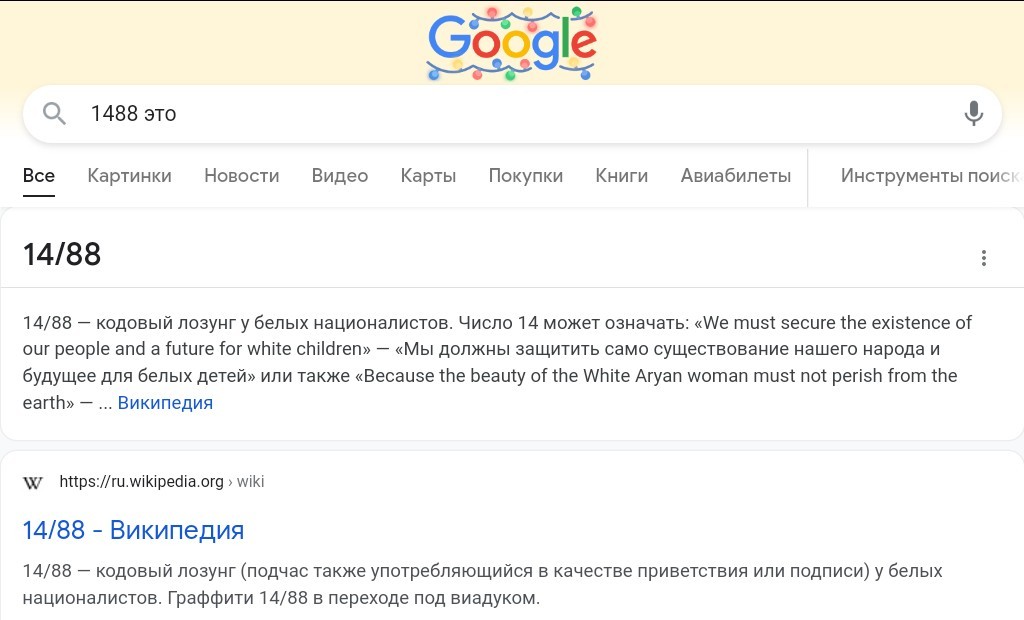Open the Новости tab

[242, 175]
